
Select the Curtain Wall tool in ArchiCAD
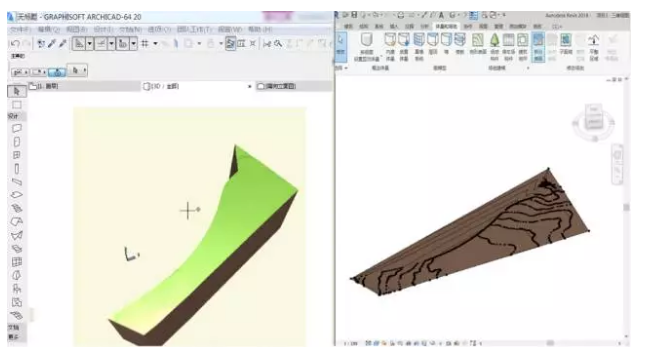(x=16, y=262)
